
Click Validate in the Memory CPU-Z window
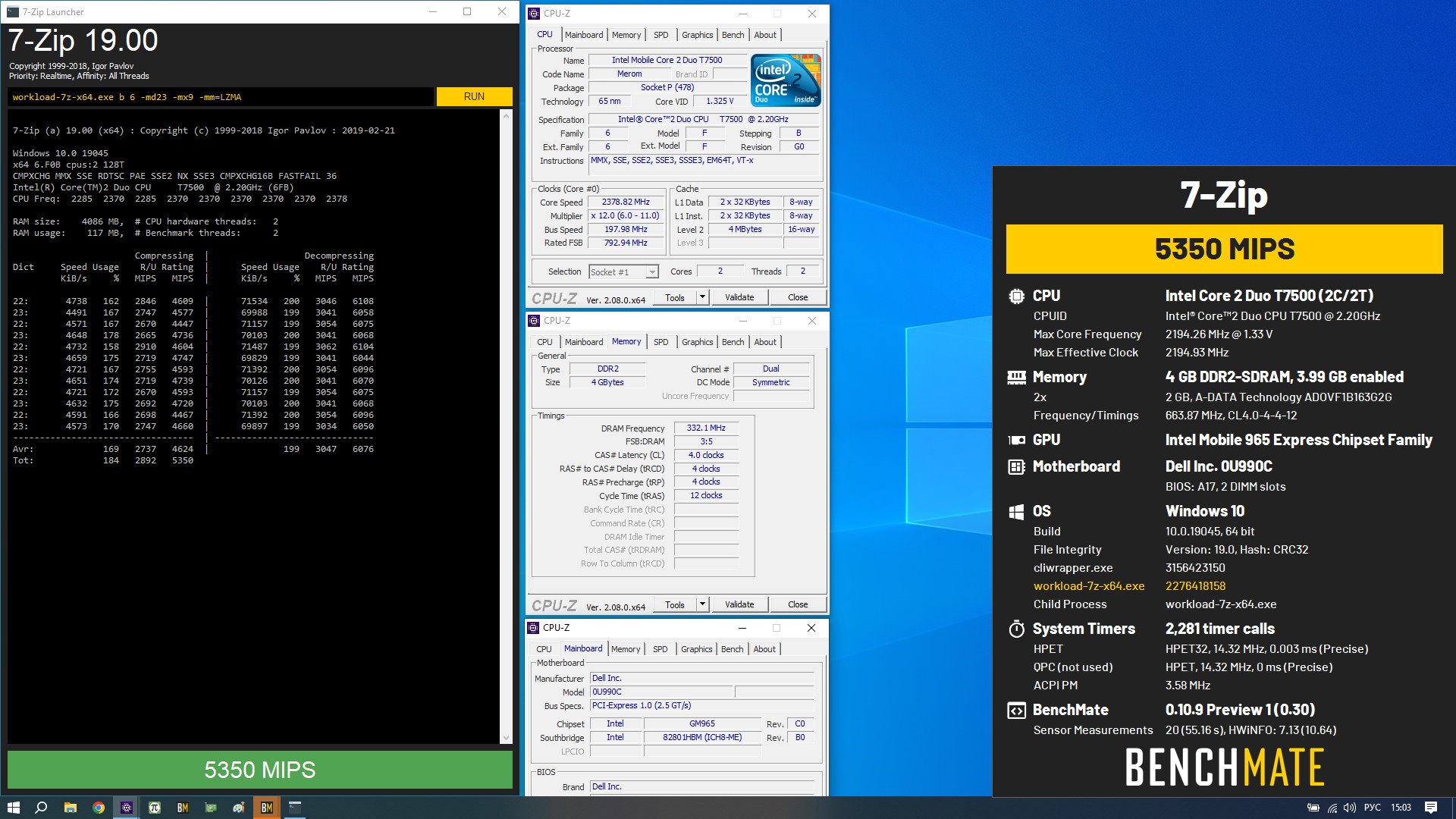tap(739, 604)
